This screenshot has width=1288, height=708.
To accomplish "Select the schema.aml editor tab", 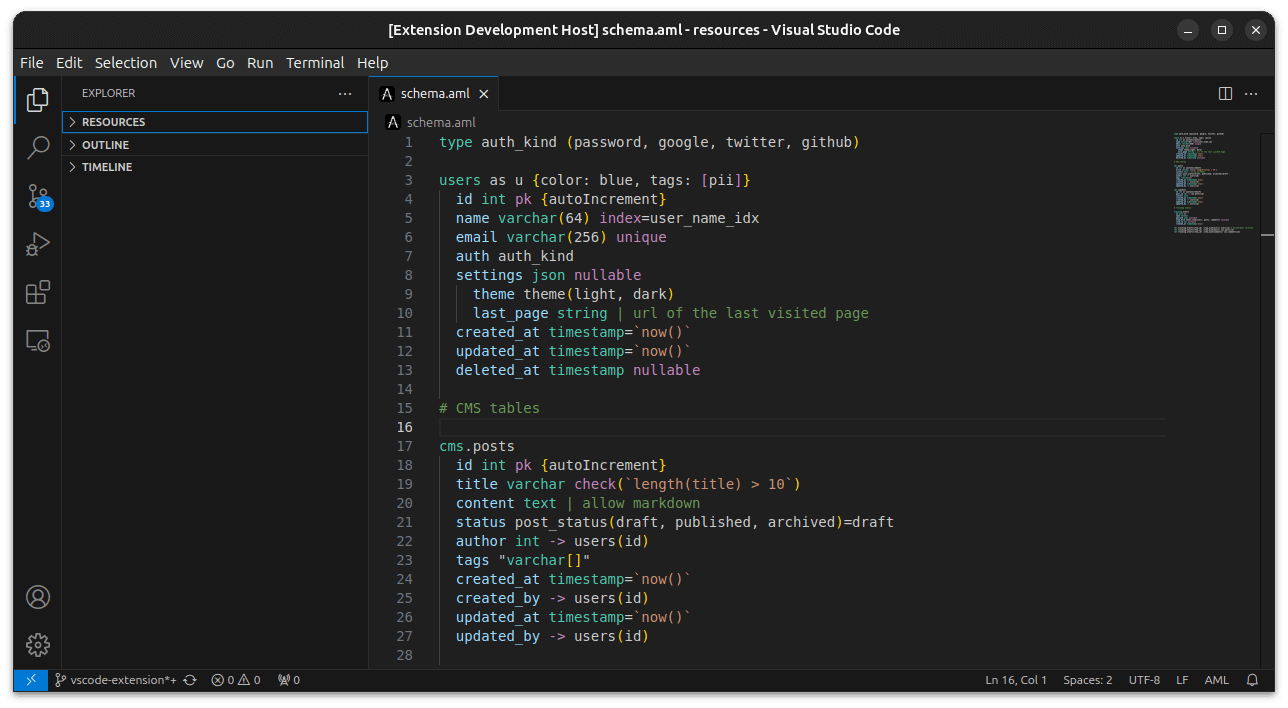I will click(x=434, y=94).
